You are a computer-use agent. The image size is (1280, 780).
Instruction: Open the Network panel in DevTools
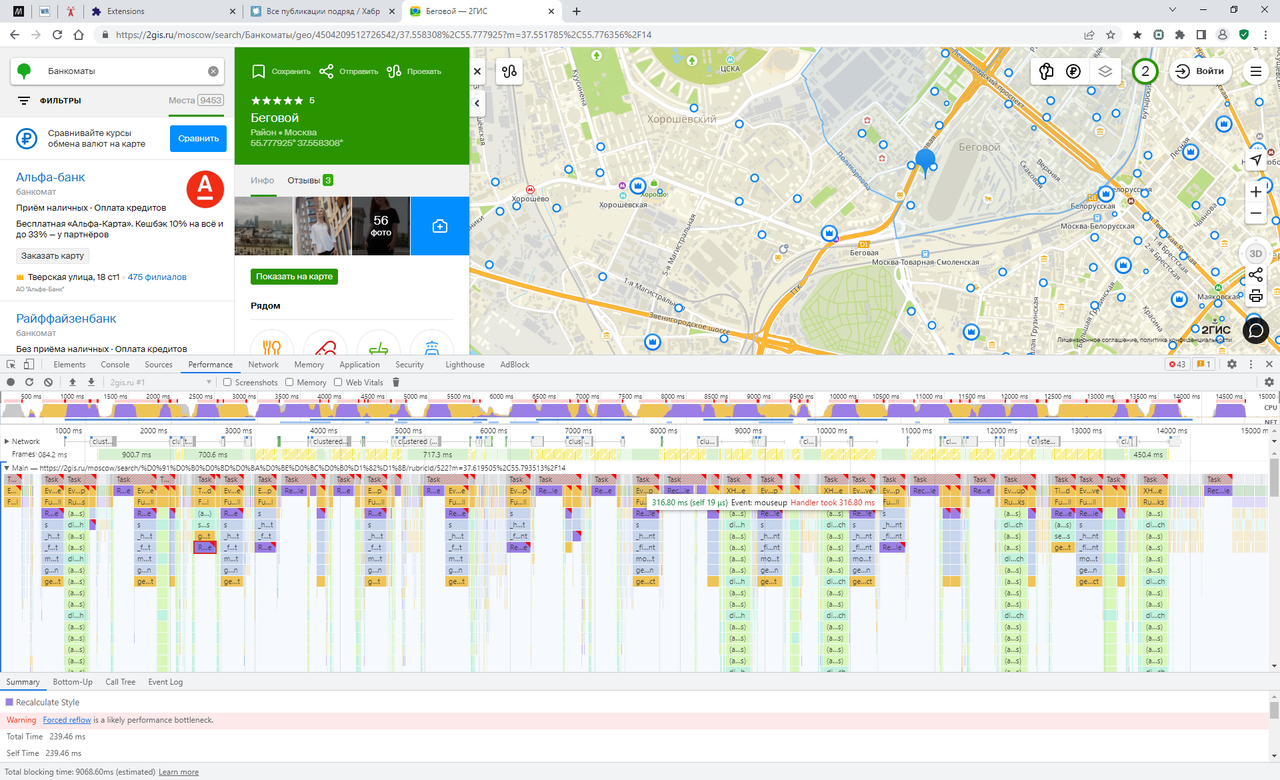coord(263,364)
